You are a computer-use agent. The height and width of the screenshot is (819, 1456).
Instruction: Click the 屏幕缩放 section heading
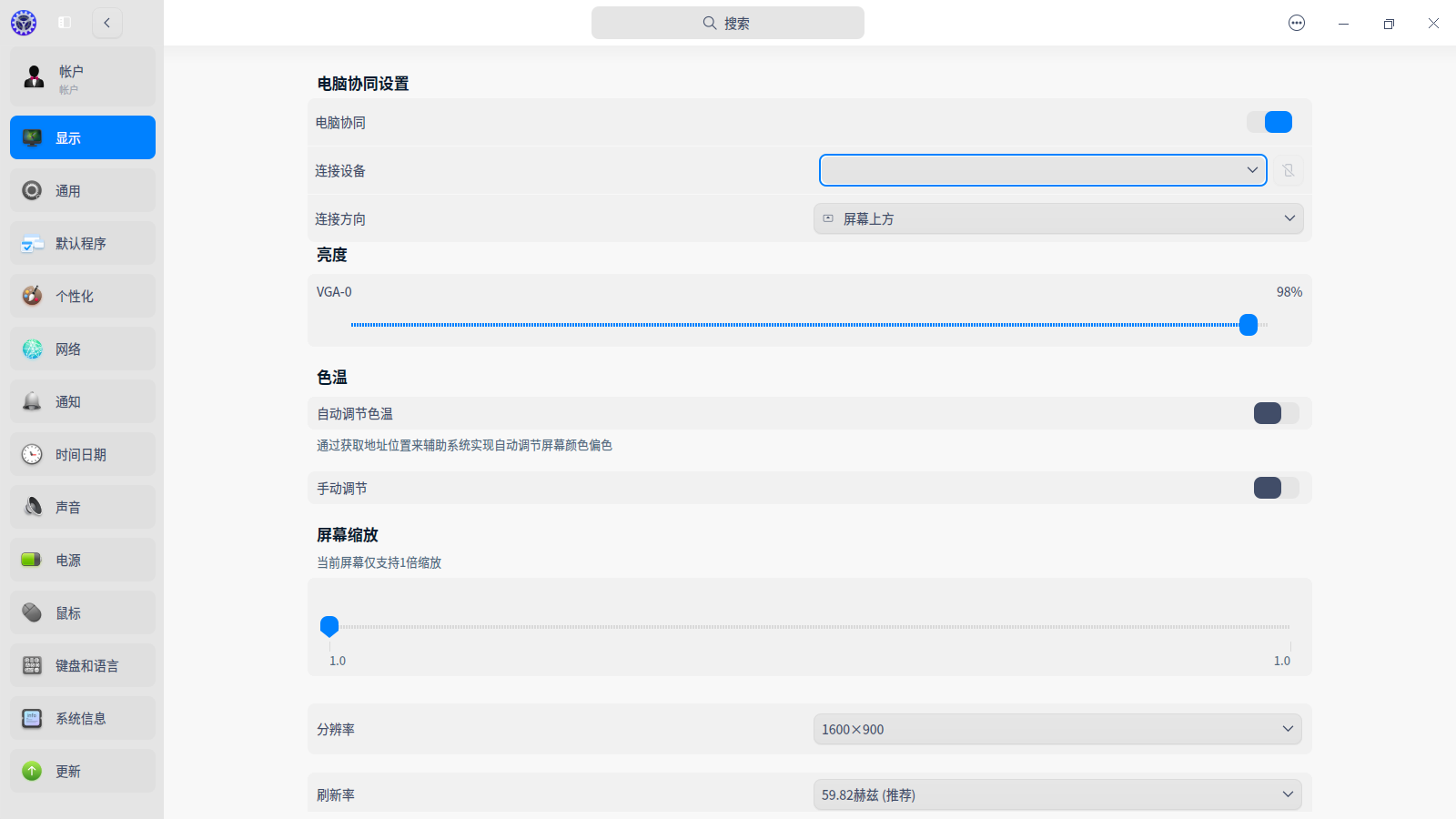pyautogui.click(x=348, y=535)
